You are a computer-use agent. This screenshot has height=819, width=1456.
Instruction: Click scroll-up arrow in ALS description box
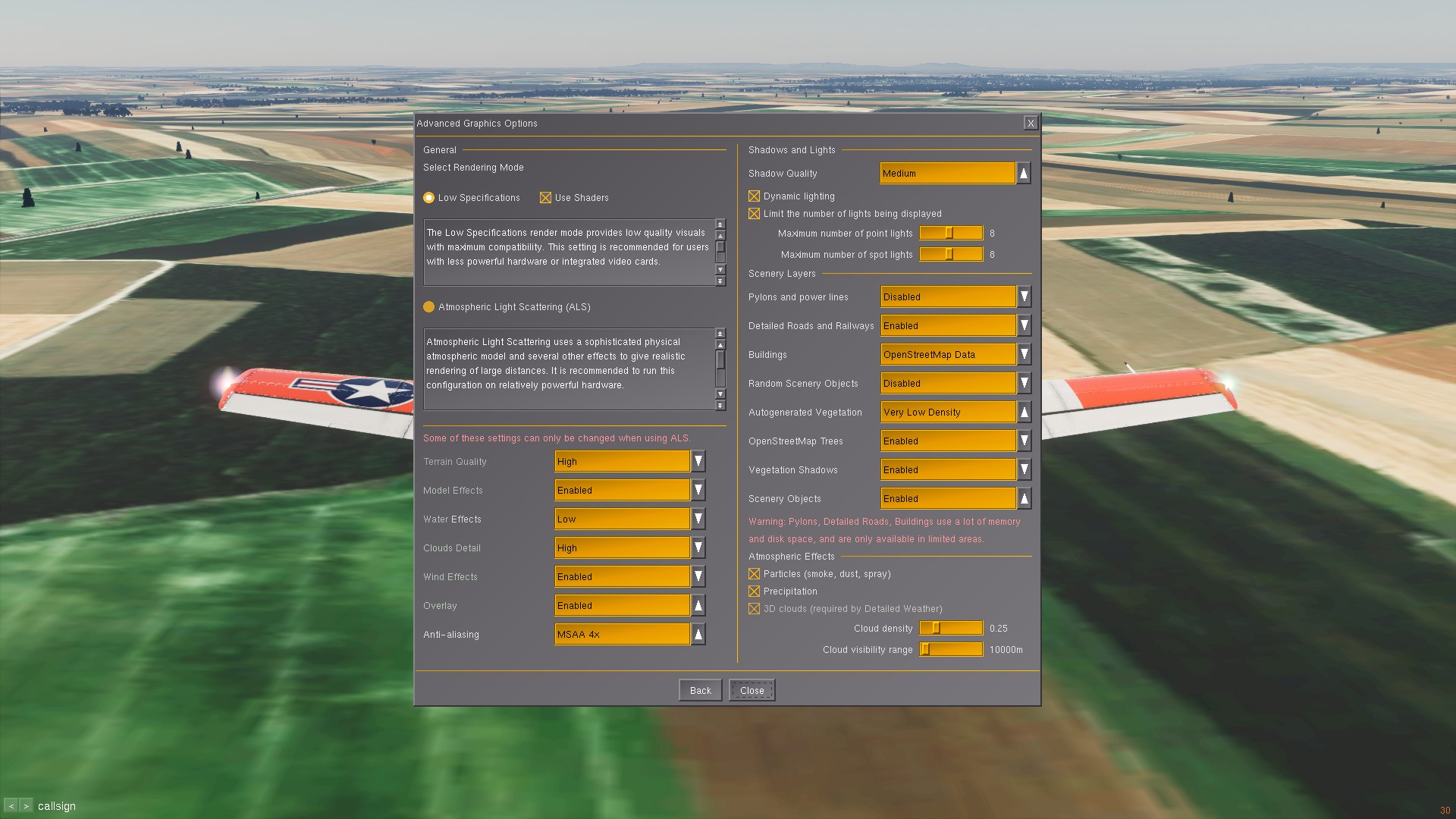click(720, 344)
